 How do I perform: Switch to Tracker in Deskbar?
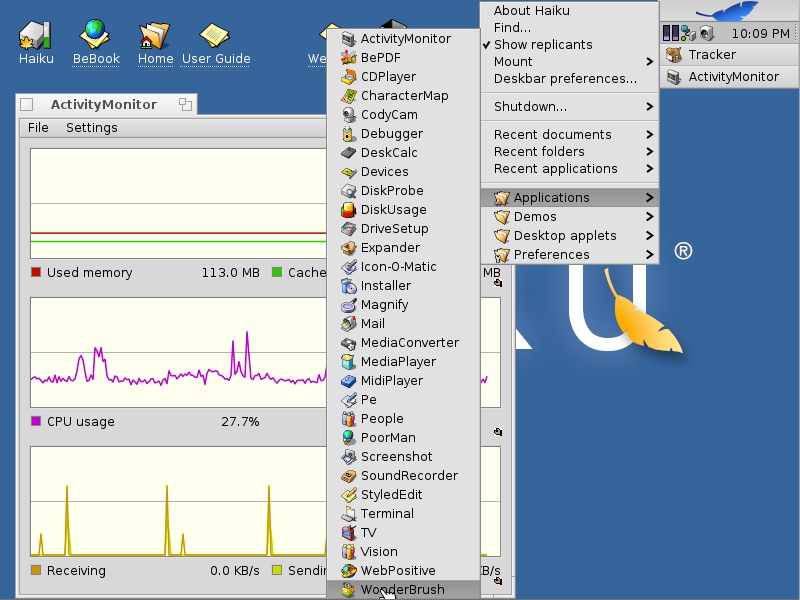coord(730,55)
